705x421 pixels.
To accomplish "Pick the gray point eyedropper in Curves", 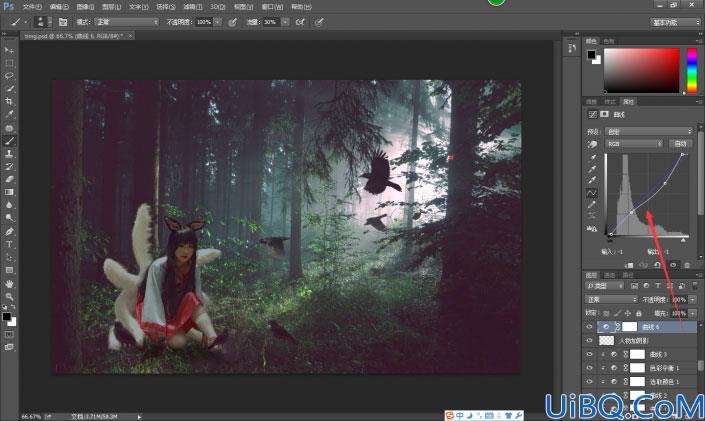I will coord(593,169).
